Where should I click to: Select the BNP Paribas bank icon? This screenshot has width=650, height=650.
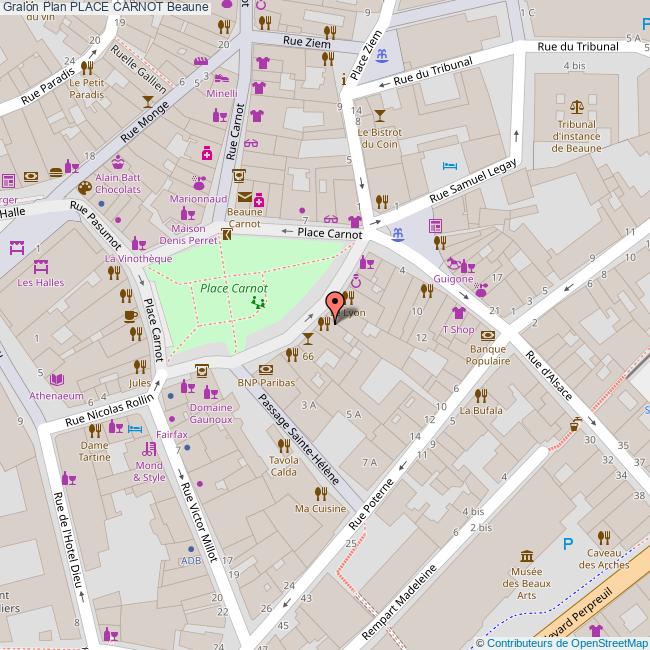coord(265,369)
